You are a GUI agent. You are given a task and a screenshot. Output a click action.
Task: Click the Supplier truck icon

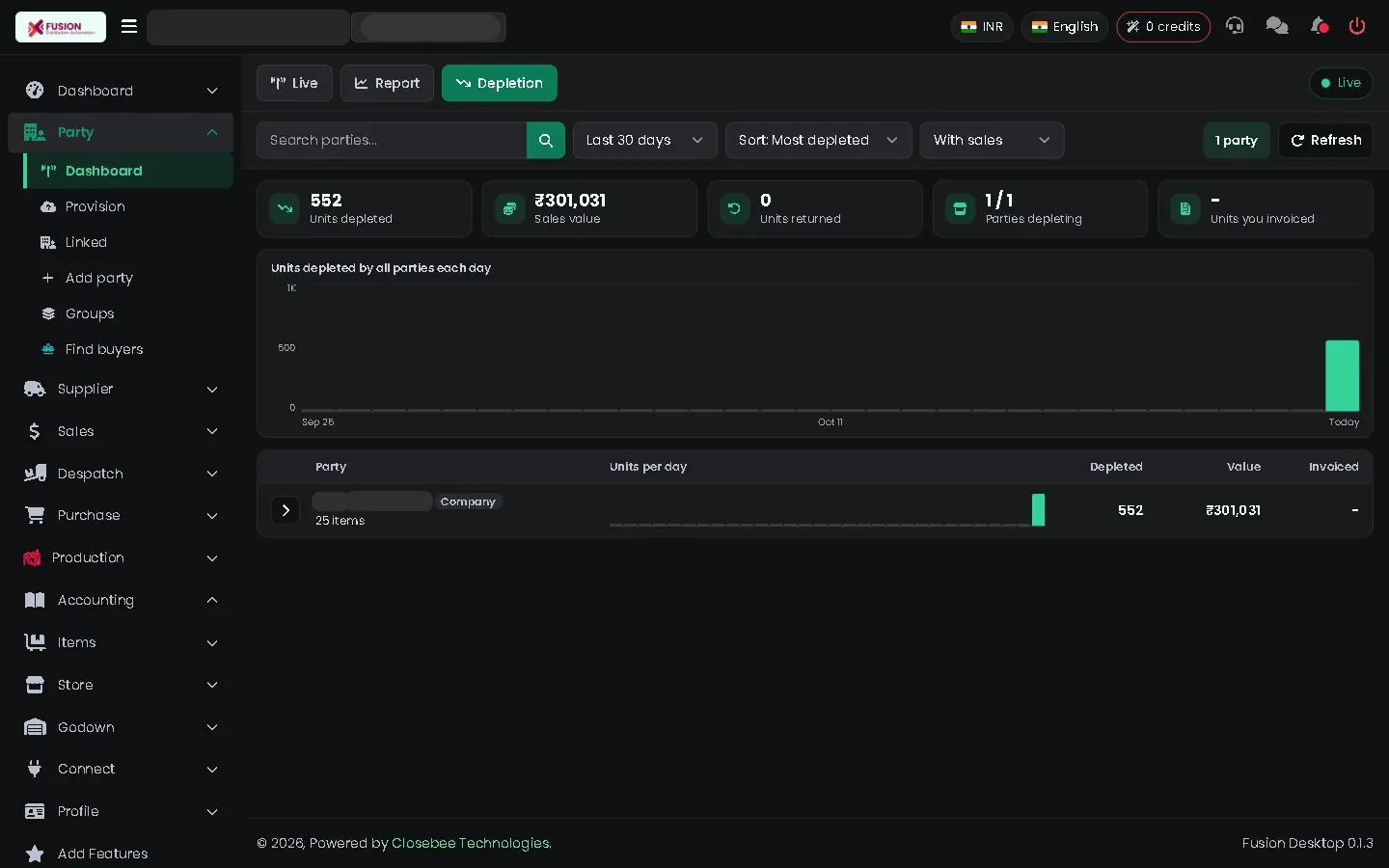click(35, 389)
